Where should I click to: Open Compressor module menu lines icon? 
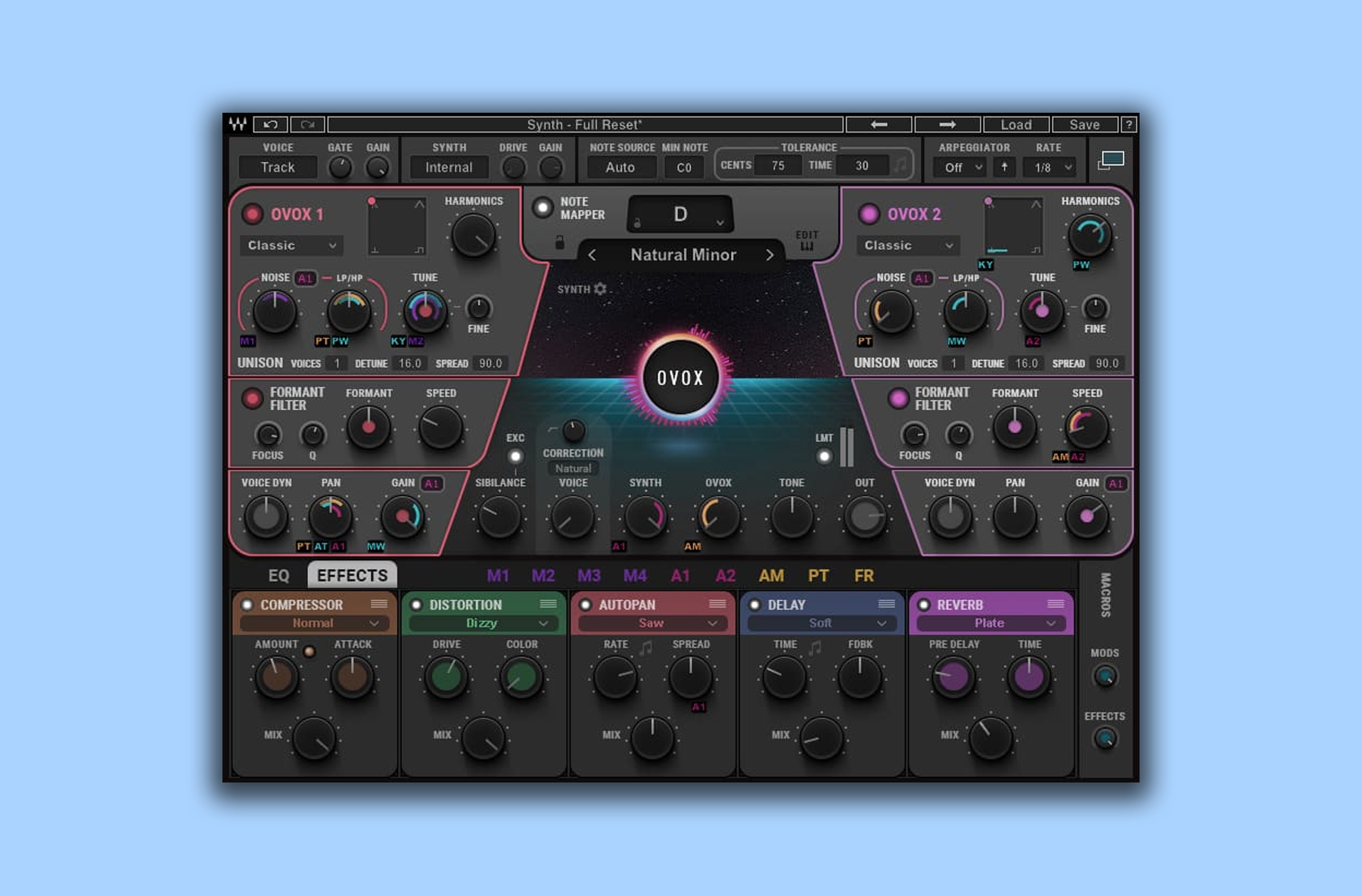click(x=379, y=604)
